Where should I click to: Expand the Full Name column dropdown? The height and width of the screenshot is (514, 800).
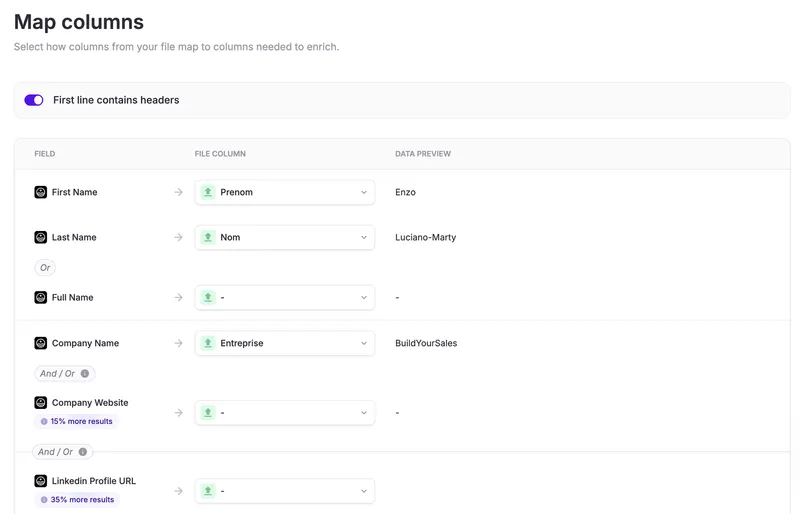(x=285, y=297)
